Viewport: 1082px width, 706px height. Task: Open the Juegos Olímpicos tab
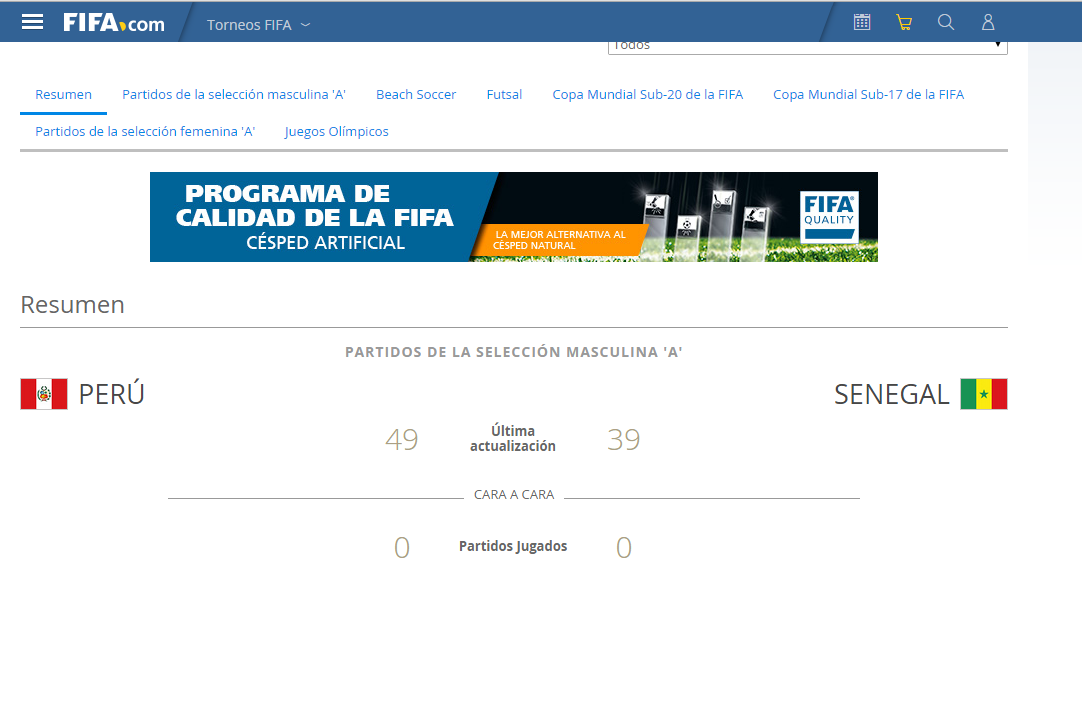point(337,131)
